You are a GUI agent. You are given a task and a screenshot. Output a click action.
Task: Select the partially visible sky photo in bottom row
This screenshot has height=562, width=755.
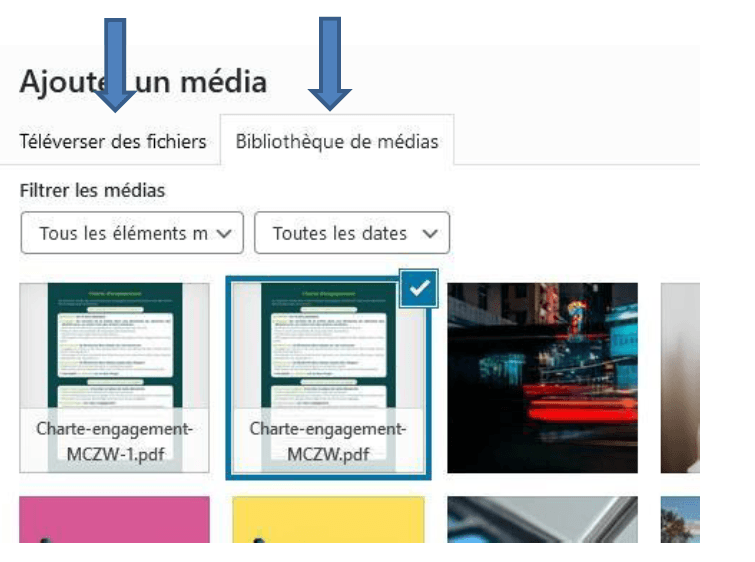coord(680,520)
